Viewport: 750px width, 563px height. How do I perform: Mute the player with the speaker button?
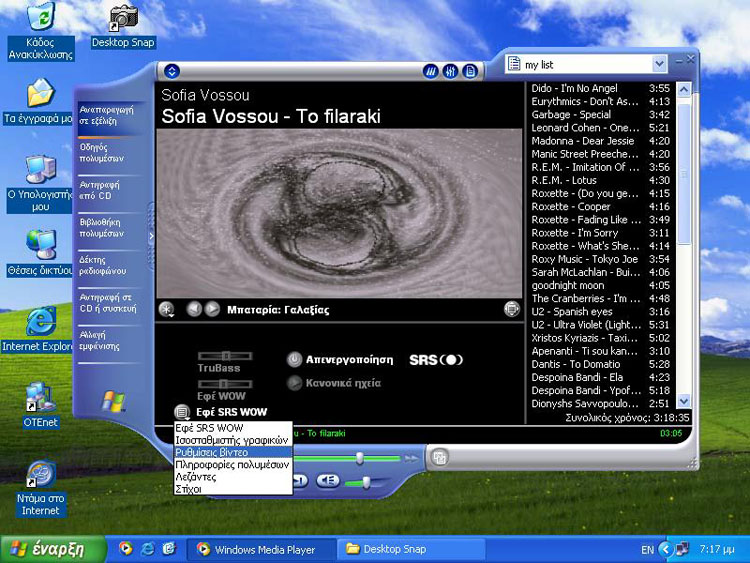328,481
